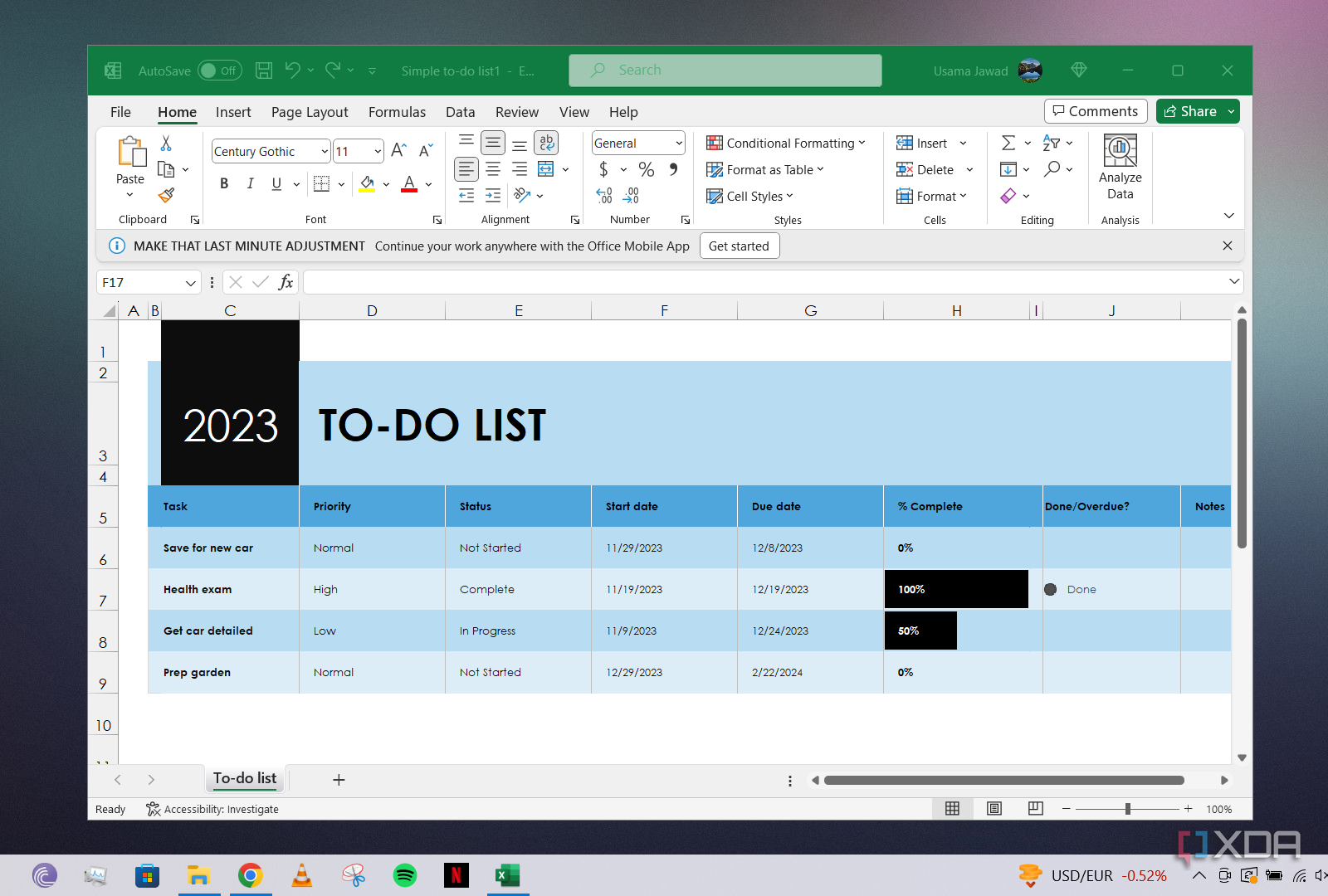The width and height of the screenshot is (1328, 896).
Task: Click the Comments button
Action: coord(1096,111)
